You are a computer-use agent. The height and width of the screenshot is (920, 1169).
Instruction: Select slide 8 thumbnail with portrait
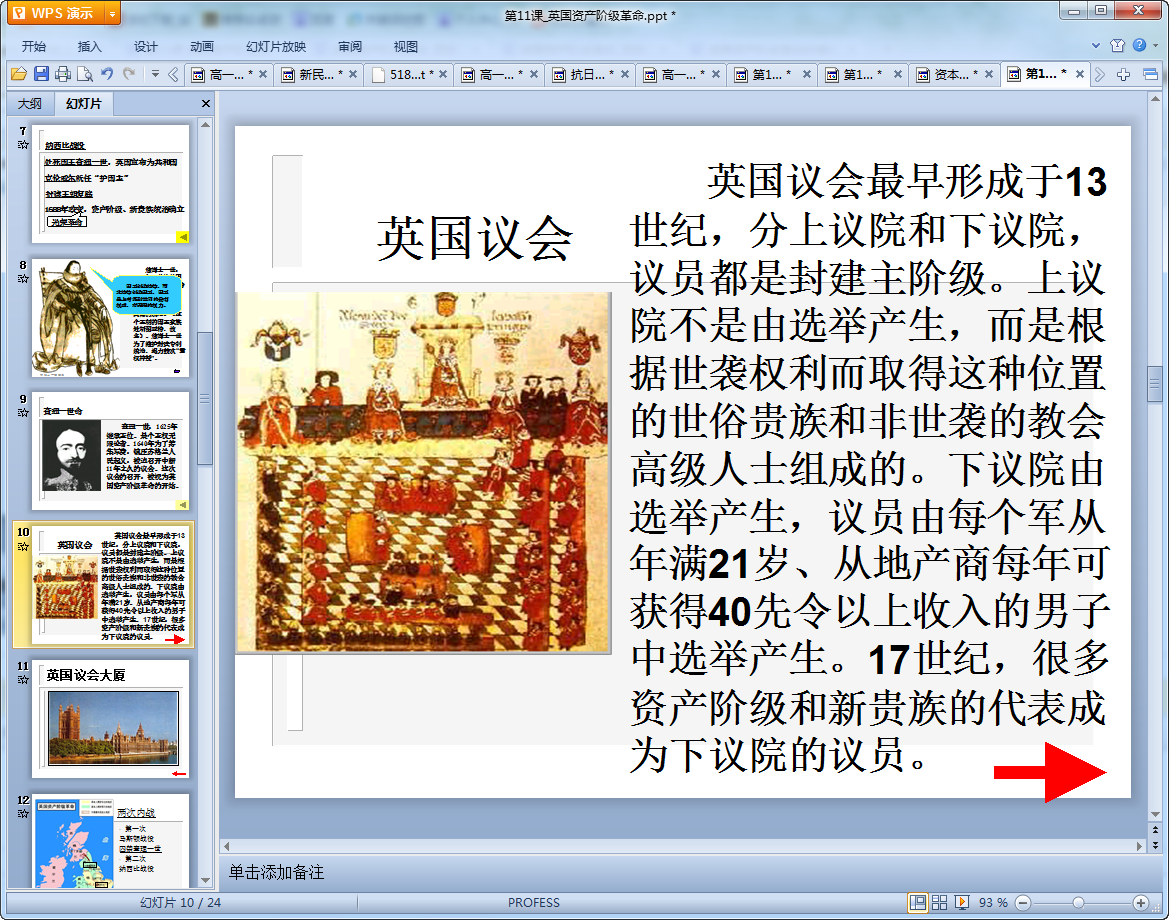click(x=110, y=318)
